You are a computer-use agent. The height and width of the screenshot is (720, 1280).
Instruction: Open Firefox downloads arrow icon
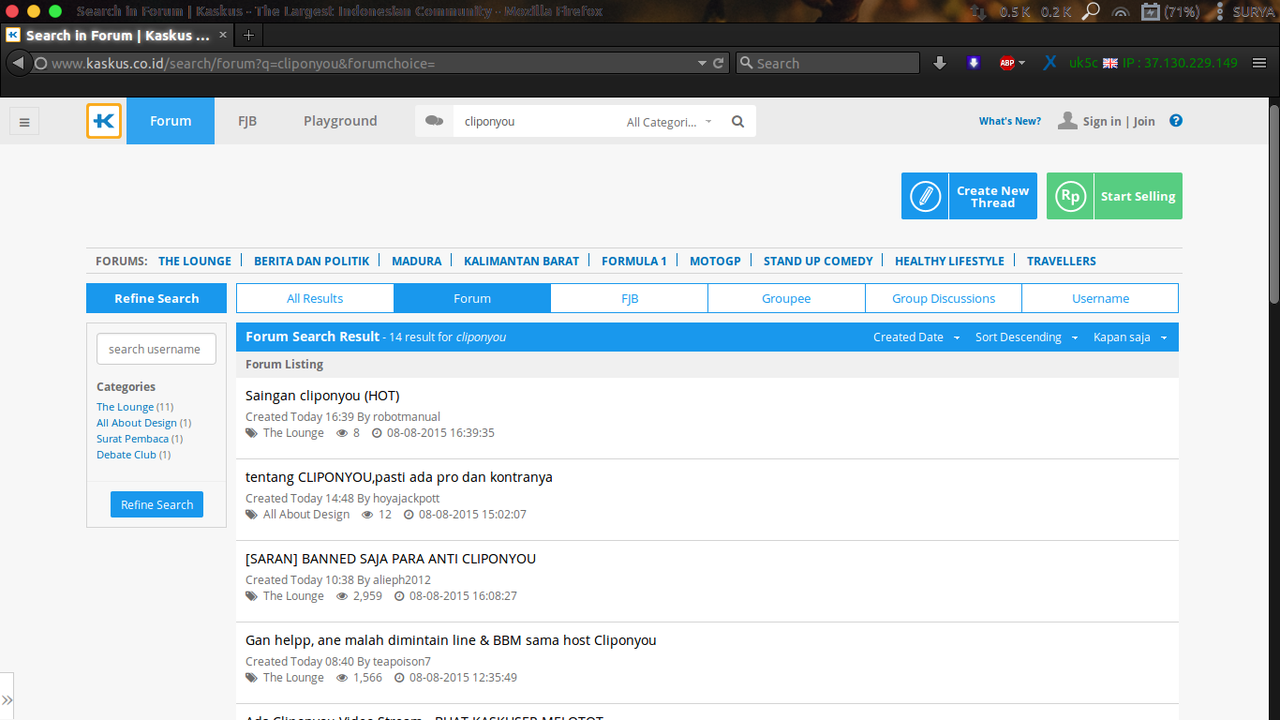tap(940, 63)
